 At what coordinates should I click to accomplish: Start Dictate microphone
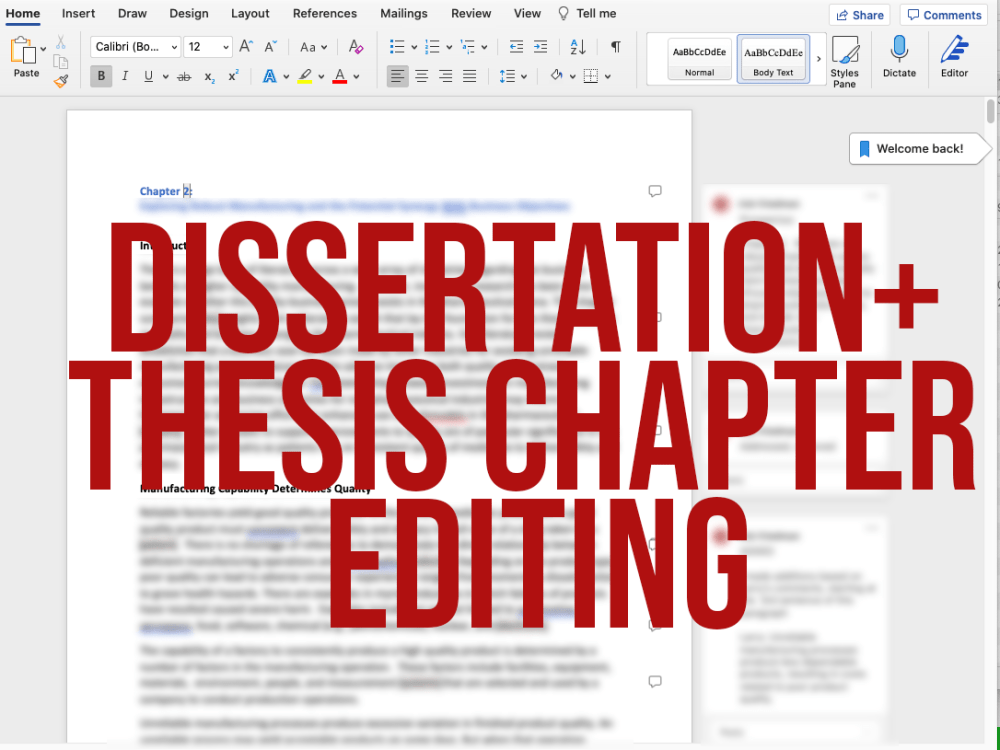click(x=899, y=56)
